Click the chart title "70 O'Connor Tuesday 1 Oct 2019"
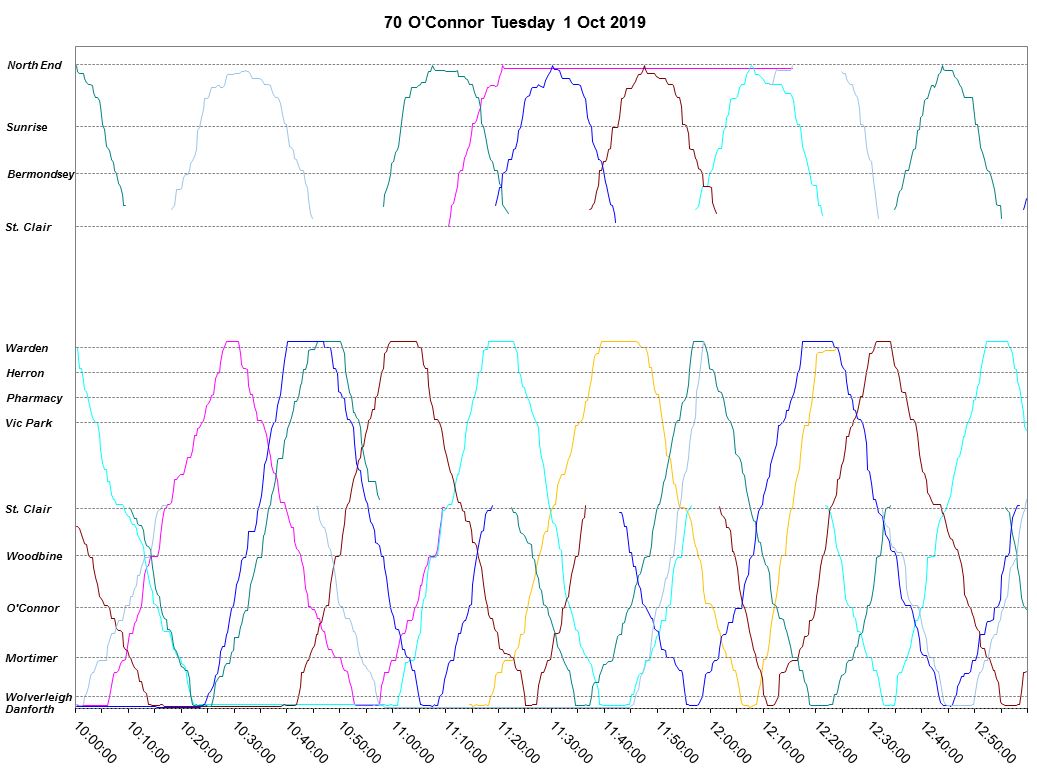Screen dimensions: 1037x769 (x=515, y=22)
